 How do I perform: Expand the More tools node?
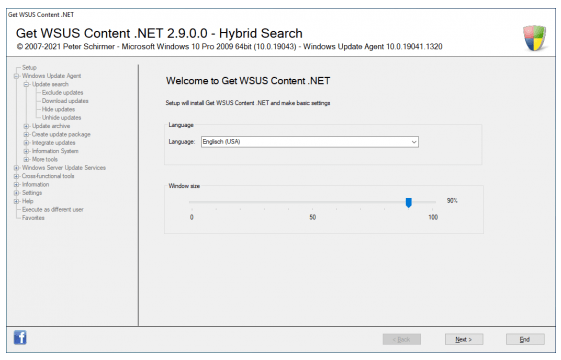click(26, 159)
